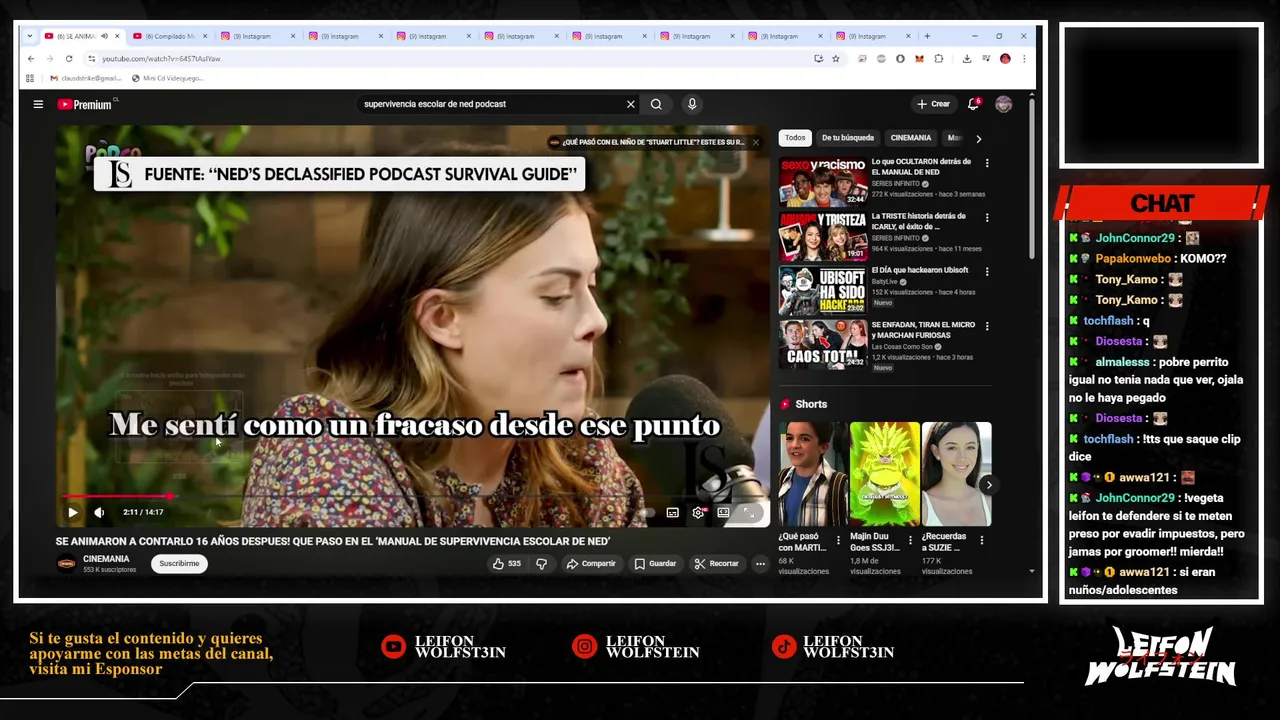1280x720 pixels.
Task: Open the Chrome downloads icon
Action: [967, 59]
